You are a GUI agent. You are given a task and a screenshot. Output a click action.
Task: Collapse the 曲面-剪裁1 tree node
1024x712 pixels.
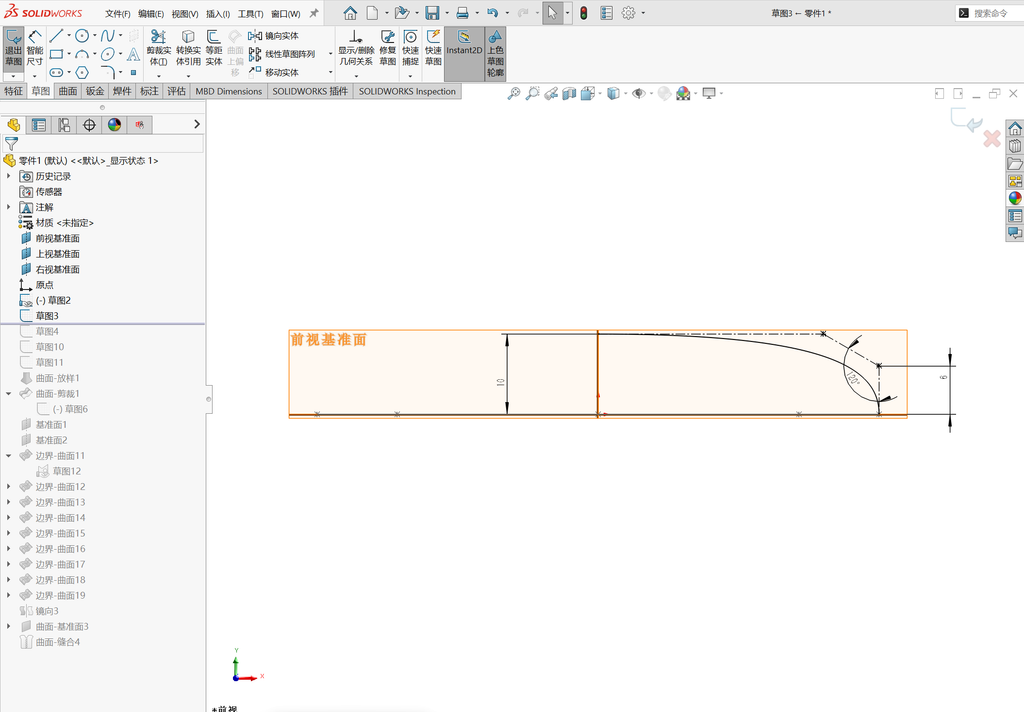(x=8, y=394)
